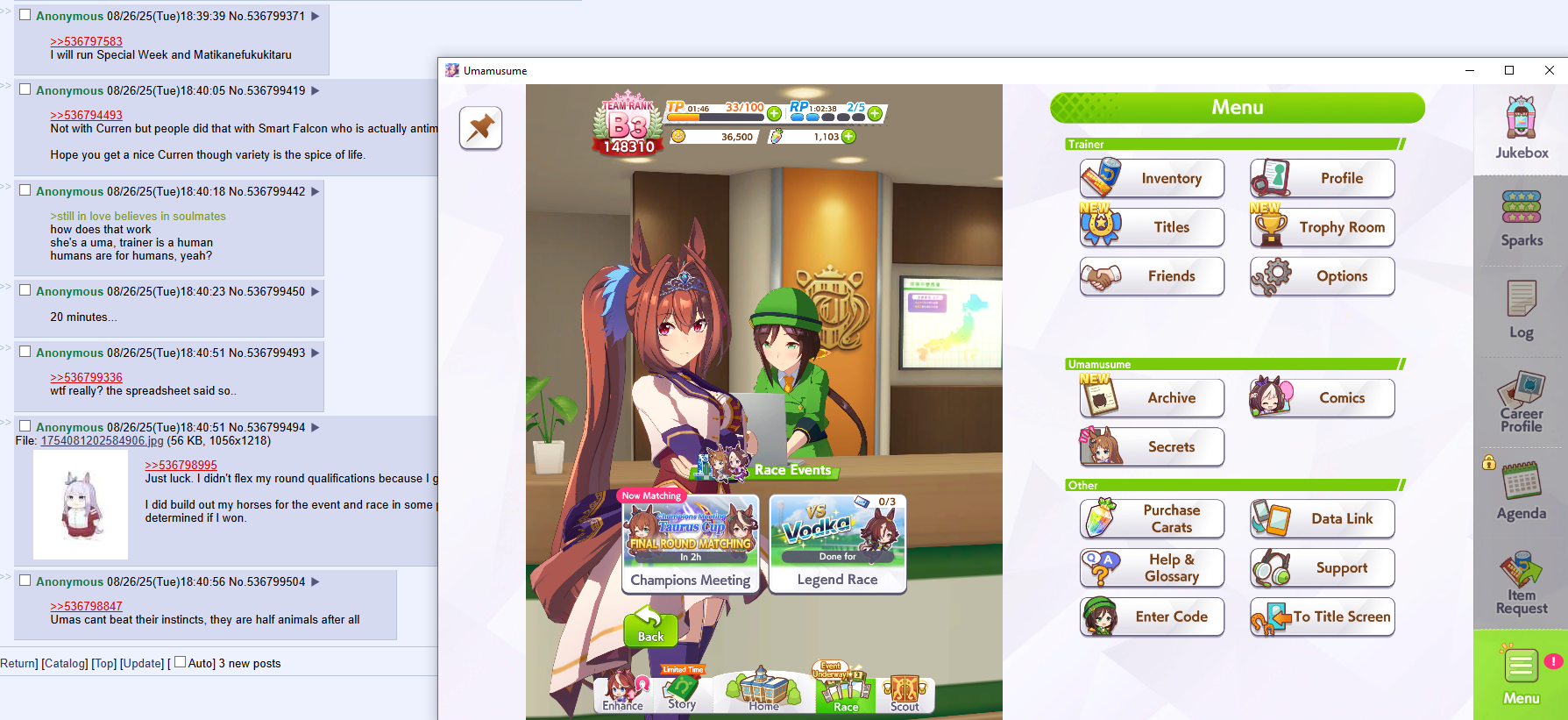Open the Champions Meeting race event card
The height and width of the screenshot is (720, 1568).
[x=691, y=544]
